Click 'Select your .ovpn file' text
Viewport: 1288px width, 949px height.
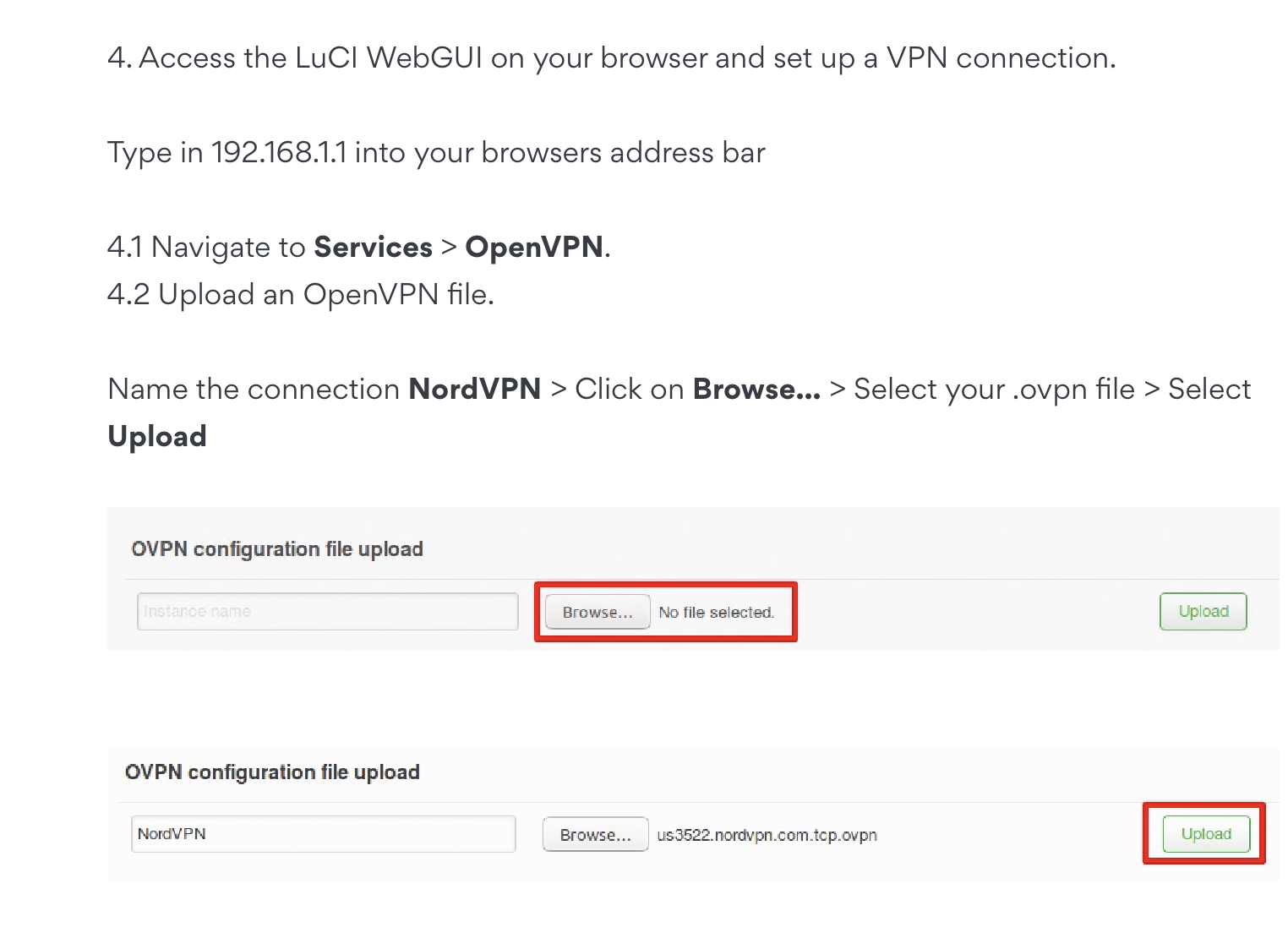(994, 389)
